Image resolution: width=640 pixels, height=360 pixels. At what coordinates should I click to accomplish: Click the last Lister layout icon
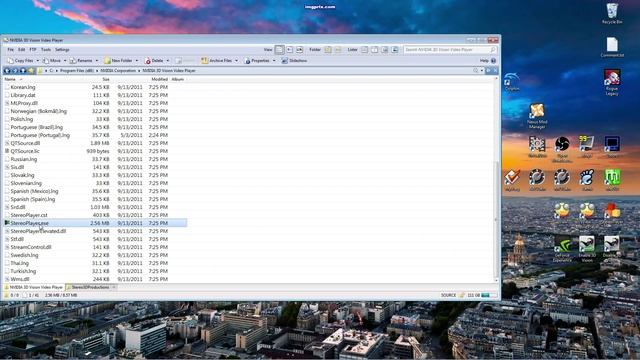tap(395, 49)
